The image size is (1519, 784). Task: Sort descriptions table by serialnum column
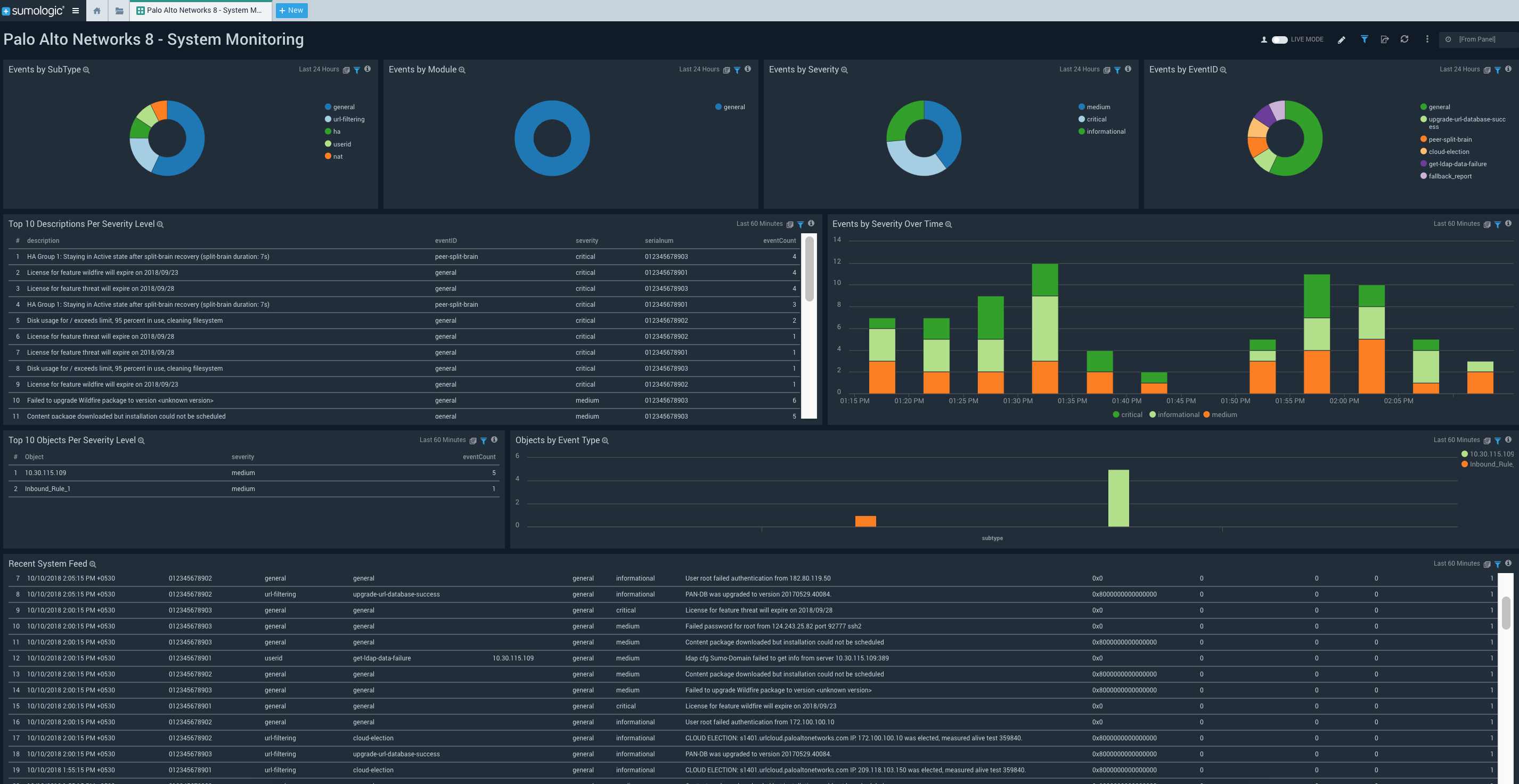659,241
